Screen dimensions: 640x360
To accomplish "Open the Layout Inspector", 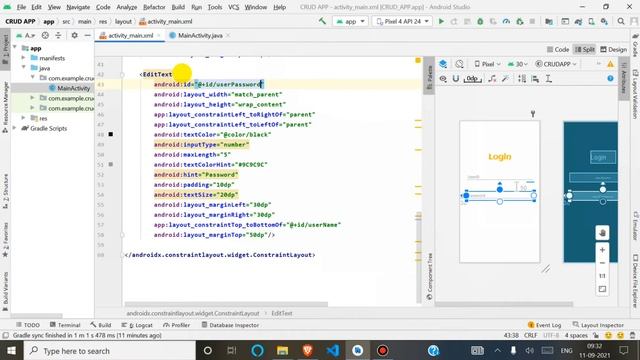I will pos(598,325).
